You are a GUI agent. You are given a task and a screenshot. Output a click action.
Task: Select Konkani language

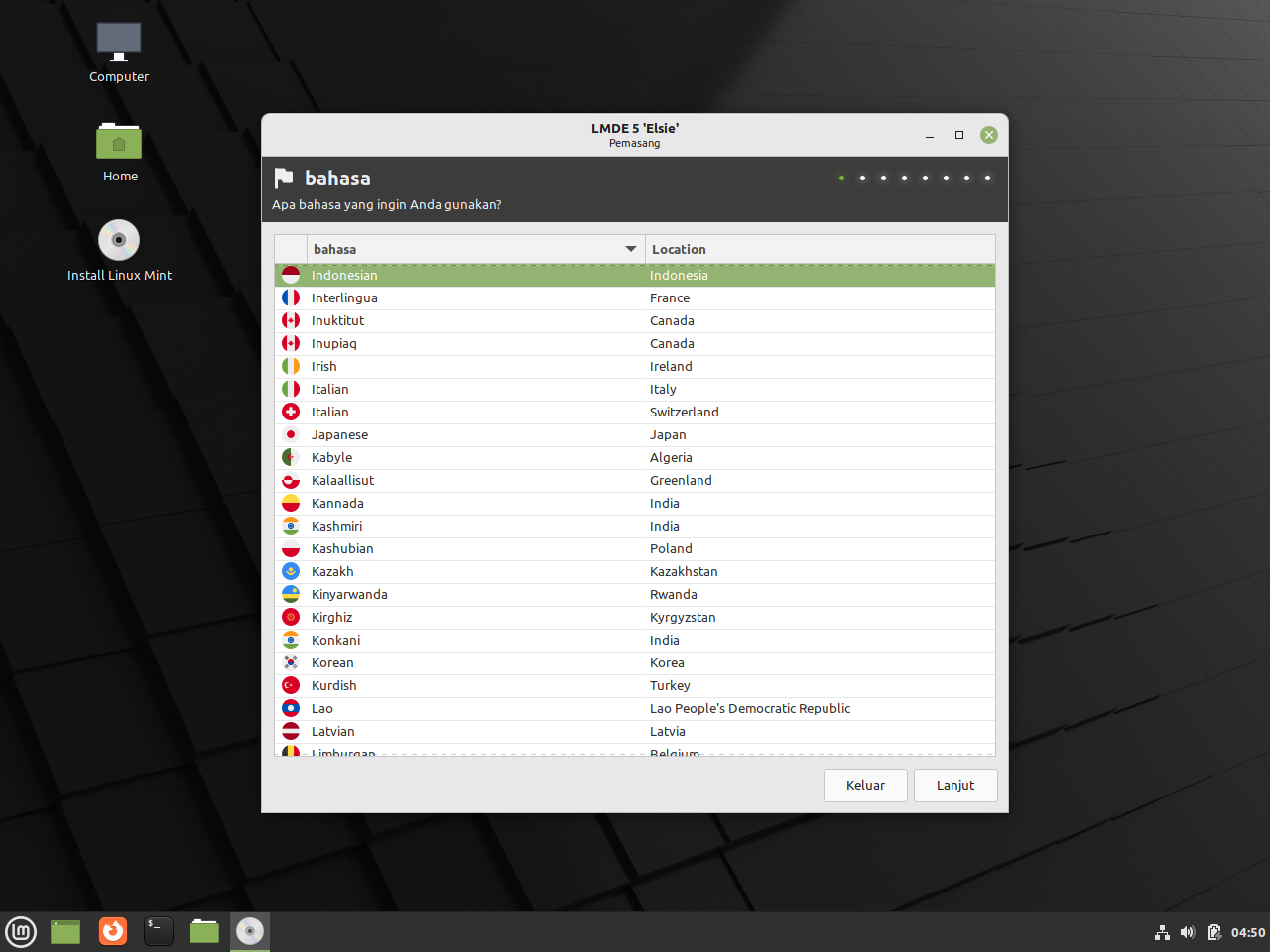[x=635, y=640]
